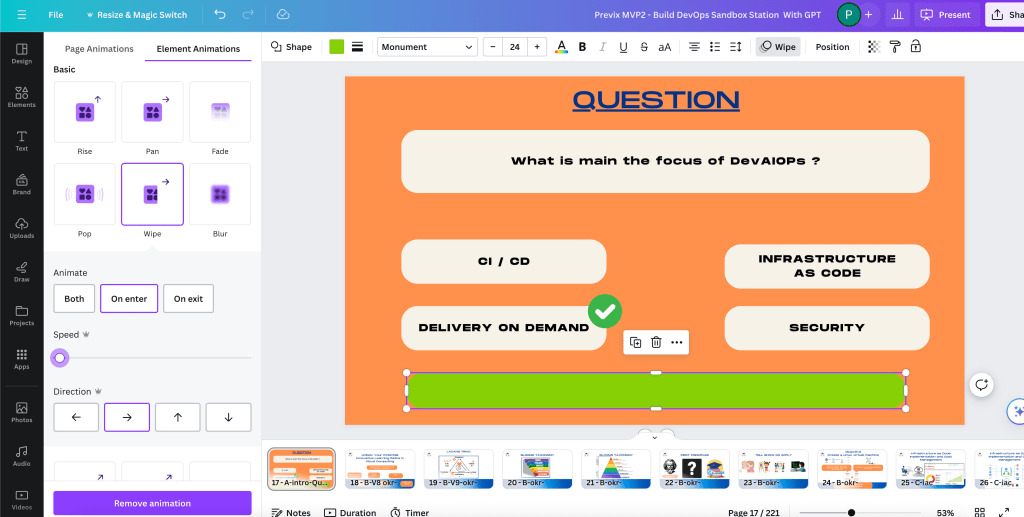Open the Draw sidebar panel
The image size is (1024, 517).
point(22,272)
